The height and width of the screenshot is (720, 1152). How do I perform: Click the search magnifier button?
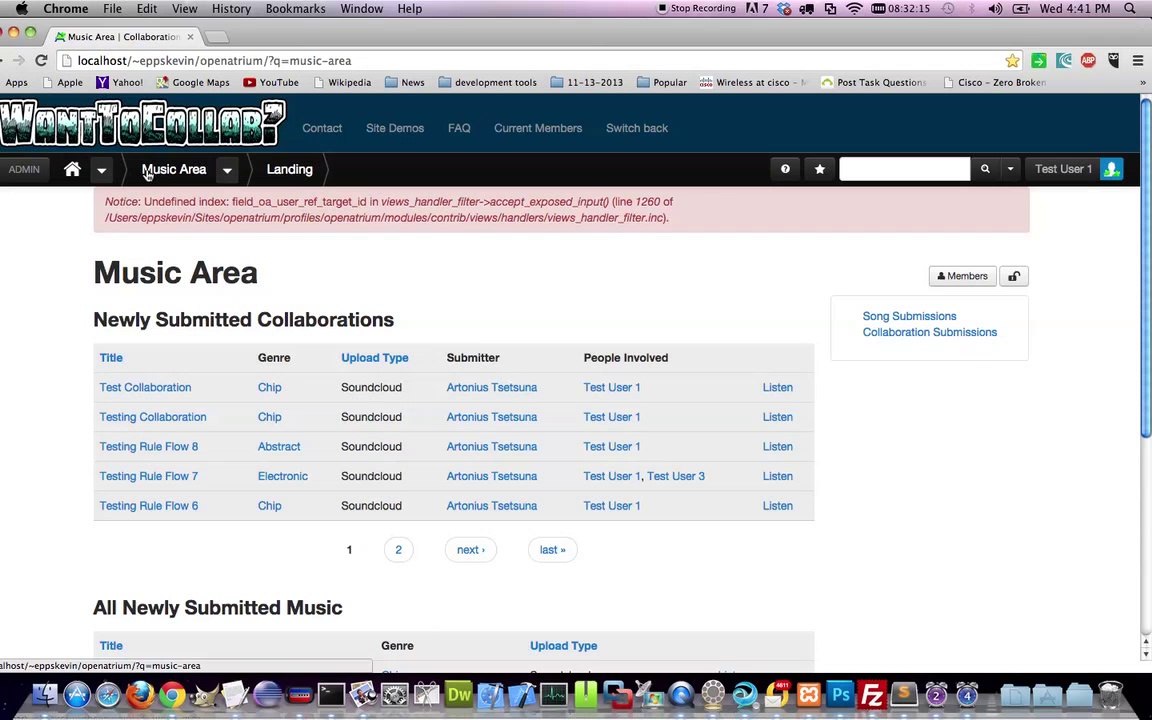click(985, 169)
